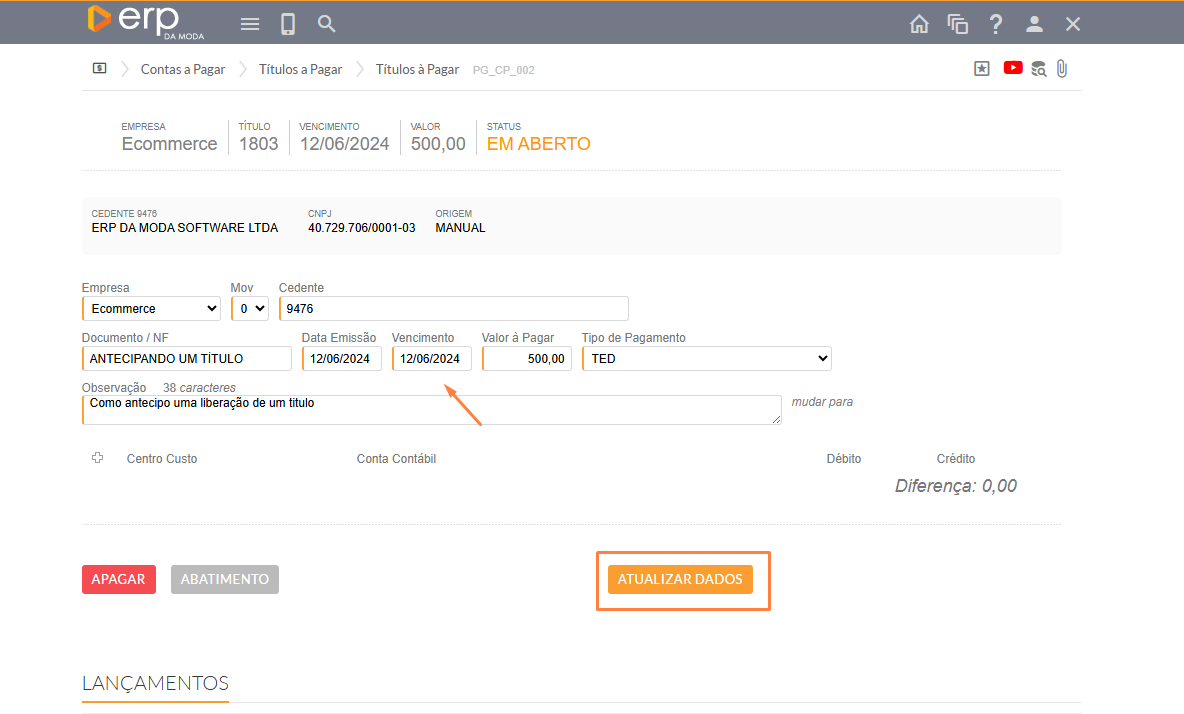Open the Mov dropdown
This screenshot has width=1184, height=714.
click(250, 308)
